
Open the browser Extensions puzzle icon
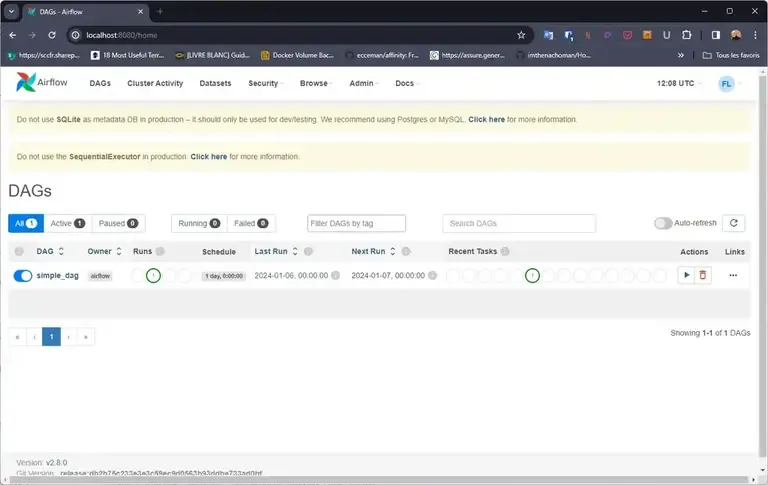click(687, 35)
